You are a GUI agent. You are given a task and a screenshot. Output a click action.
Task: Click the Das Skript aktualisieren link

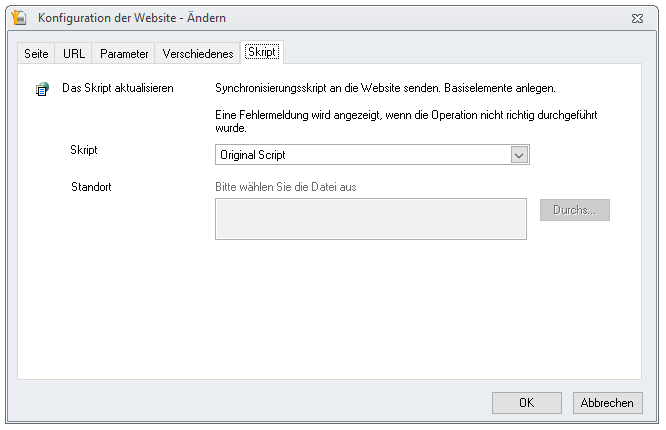coord(118,88)
